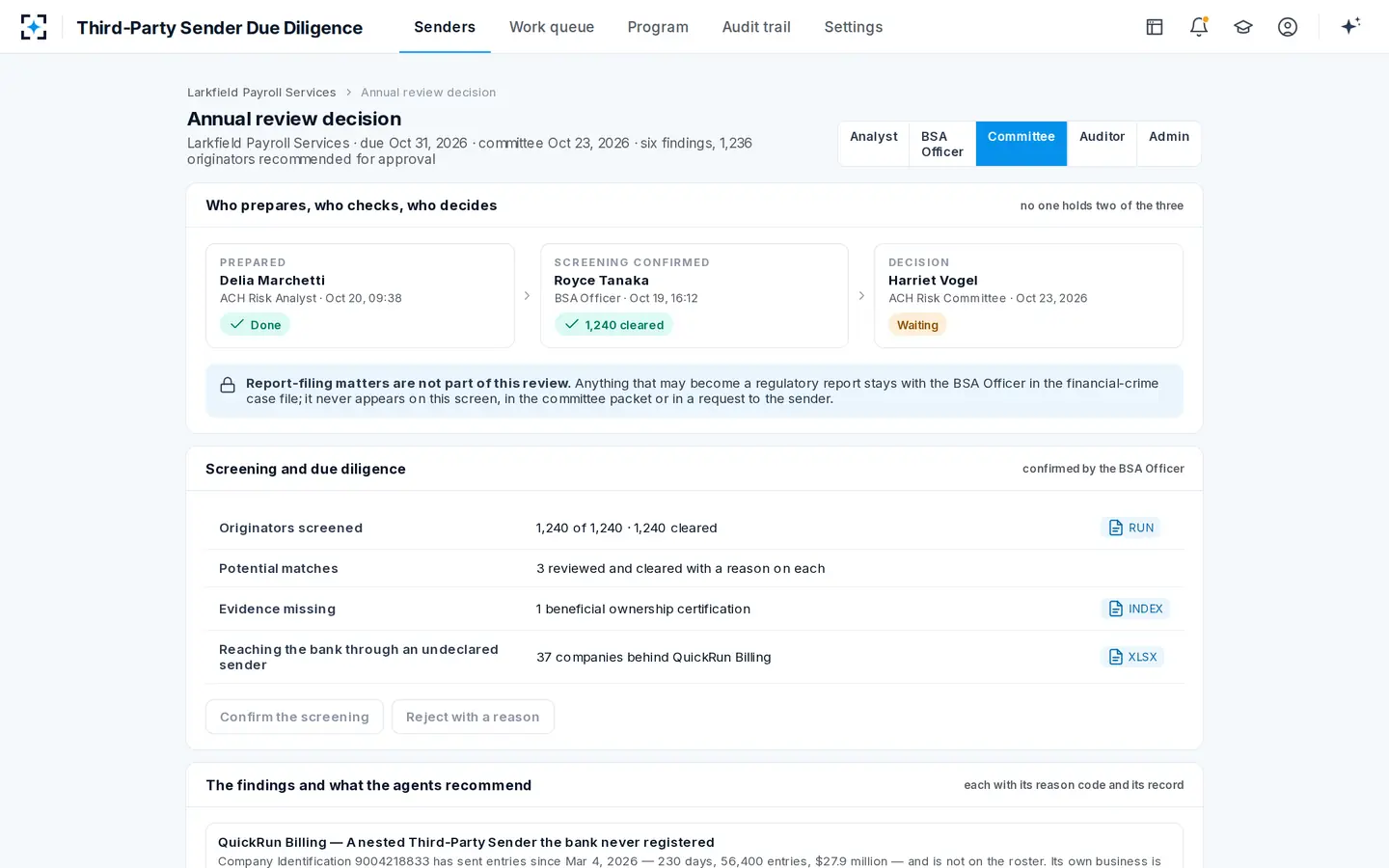Switch to the Program tab
Image resolution: width=1389 pixels, height=868 pixels.
(x=658, y=27)
